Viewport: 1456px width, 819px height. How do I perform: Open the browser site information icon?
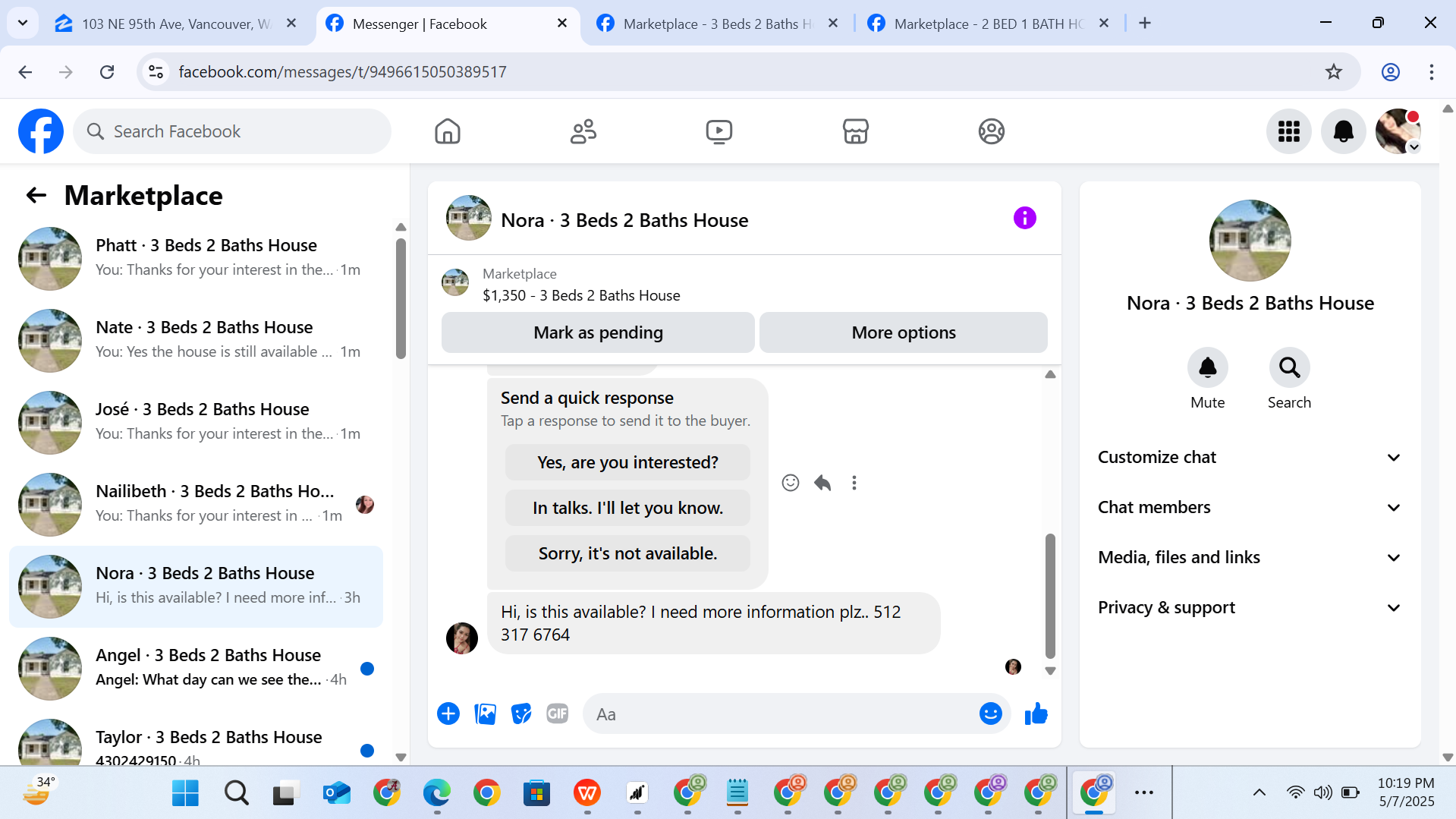[156, 72]
